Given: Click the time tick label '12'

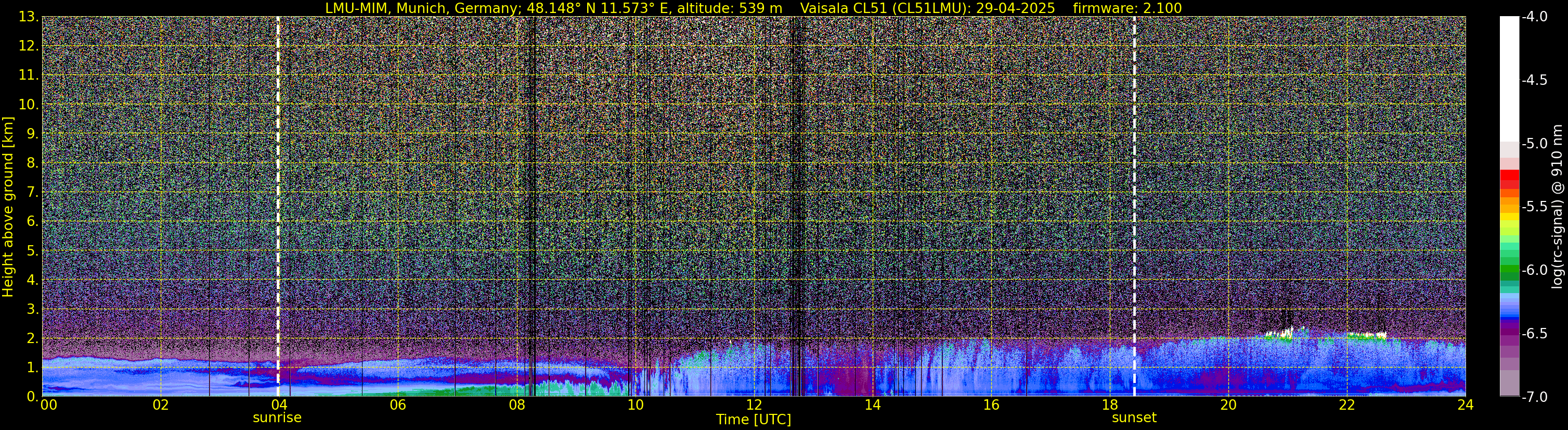Looking at the screenshot, I should pyautogui.click(x=754, y=405).
